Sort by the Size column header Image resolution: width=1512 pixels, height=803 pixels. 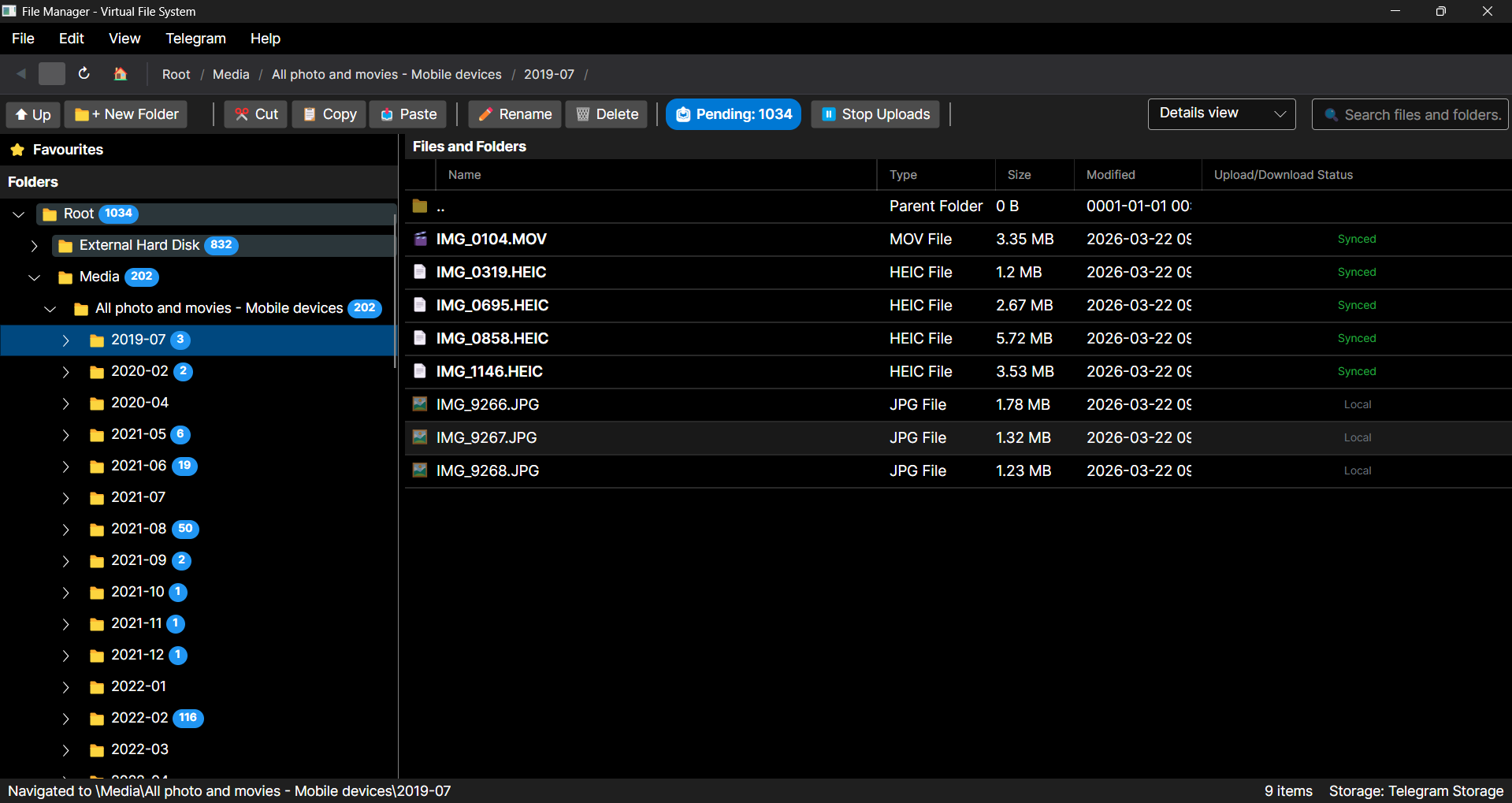[1019, 175]
